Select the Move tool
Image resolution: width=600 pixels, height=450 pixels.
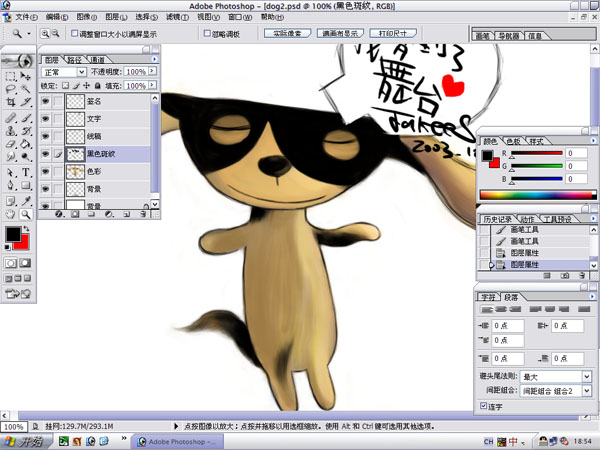(25, 77)
